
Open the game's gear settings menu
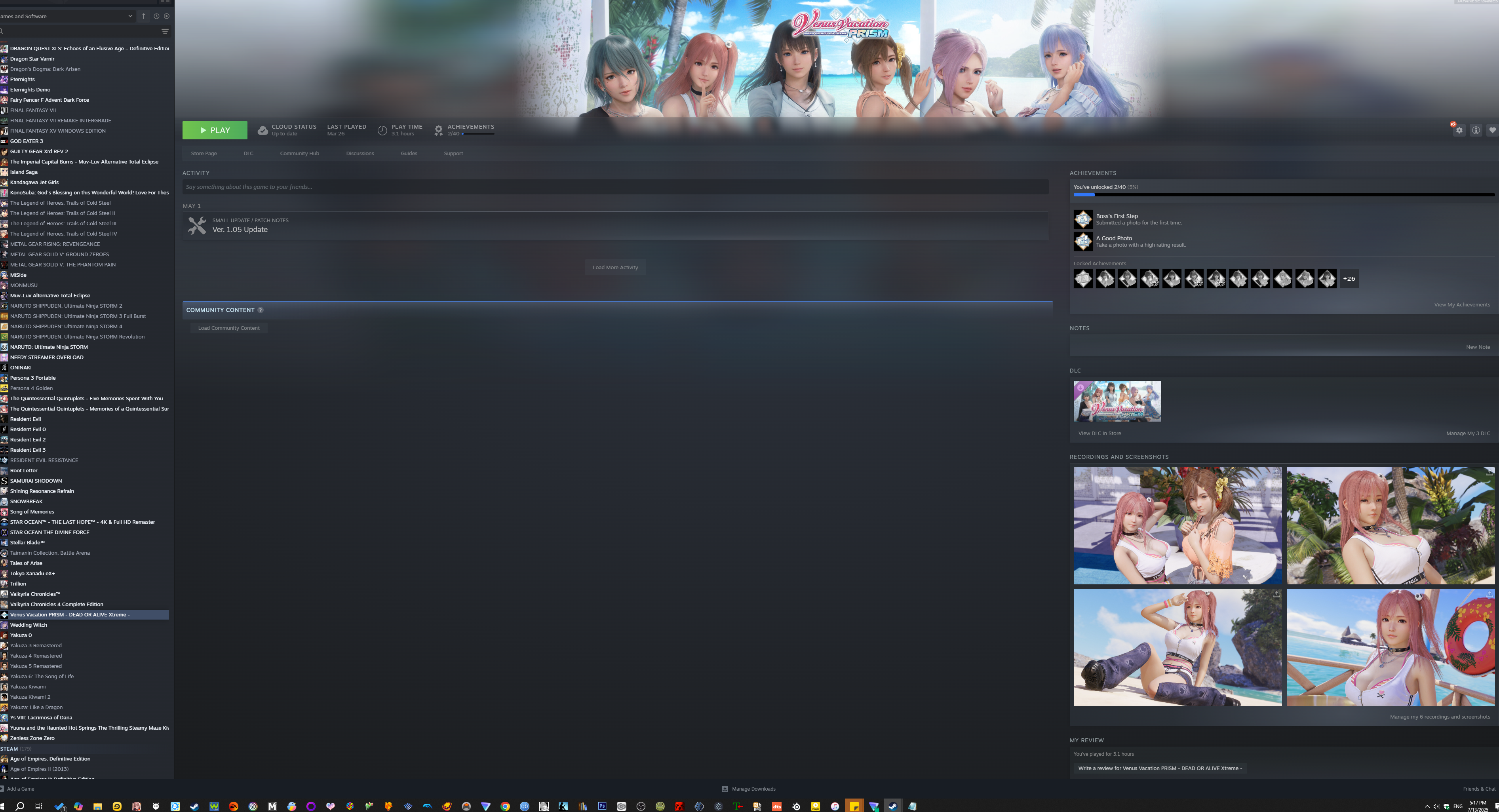1459,131
